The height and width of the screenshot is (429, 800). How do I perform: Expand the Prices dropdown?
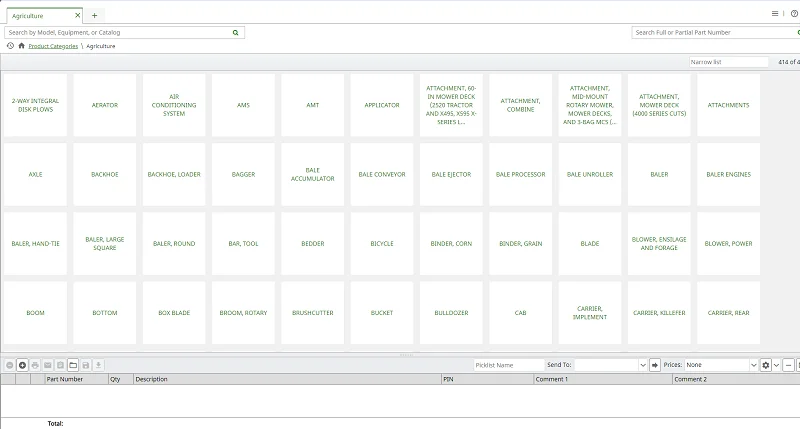click(754, 365)
